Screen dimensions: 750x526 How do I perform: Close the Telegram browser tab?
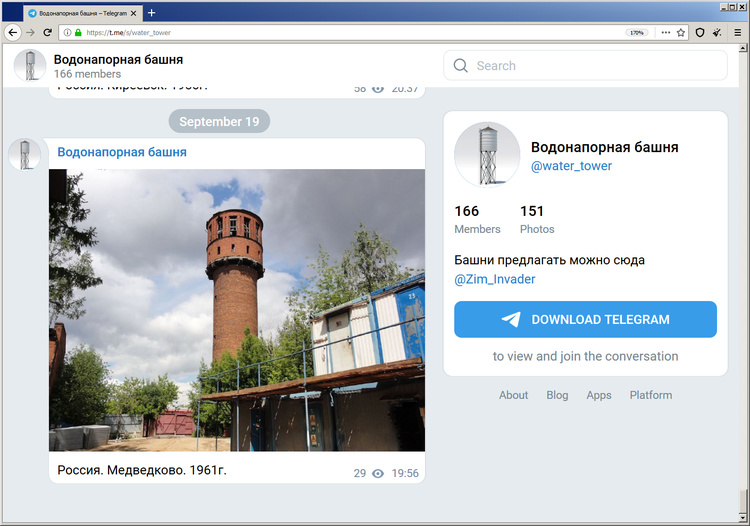pos(133,13)
